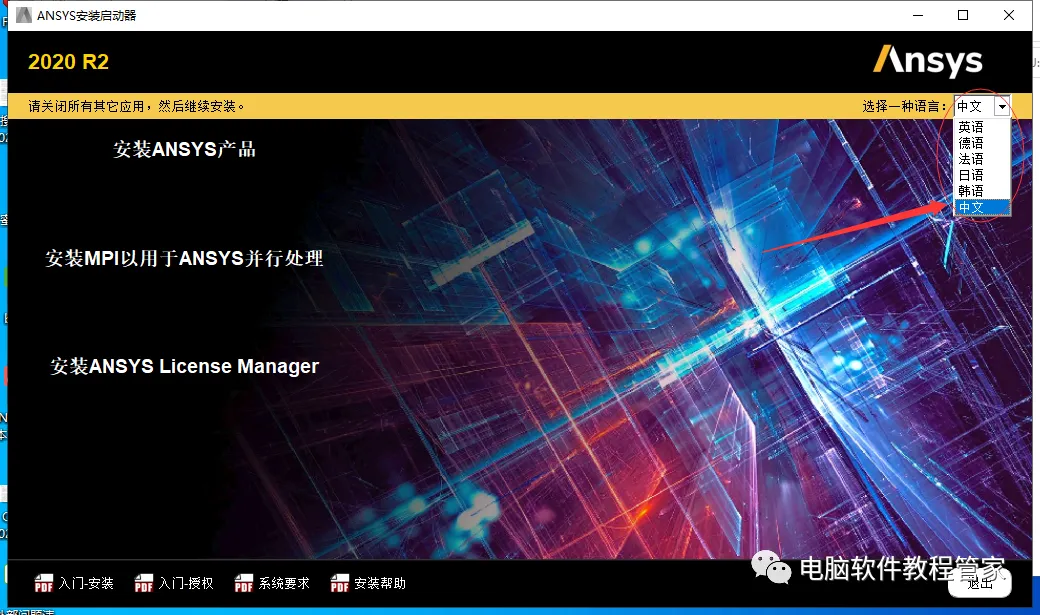Click the ANSYS installer title bar icon

[24, 15]
